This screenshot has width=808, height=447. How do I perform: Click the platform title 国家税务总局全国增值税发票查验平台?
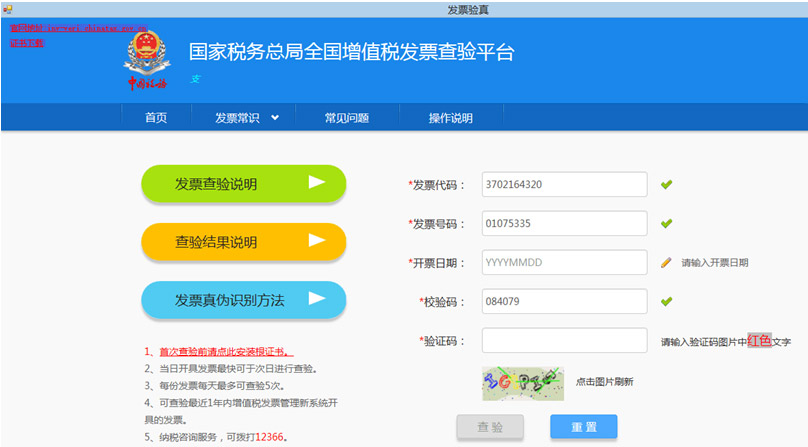point(351,52)
